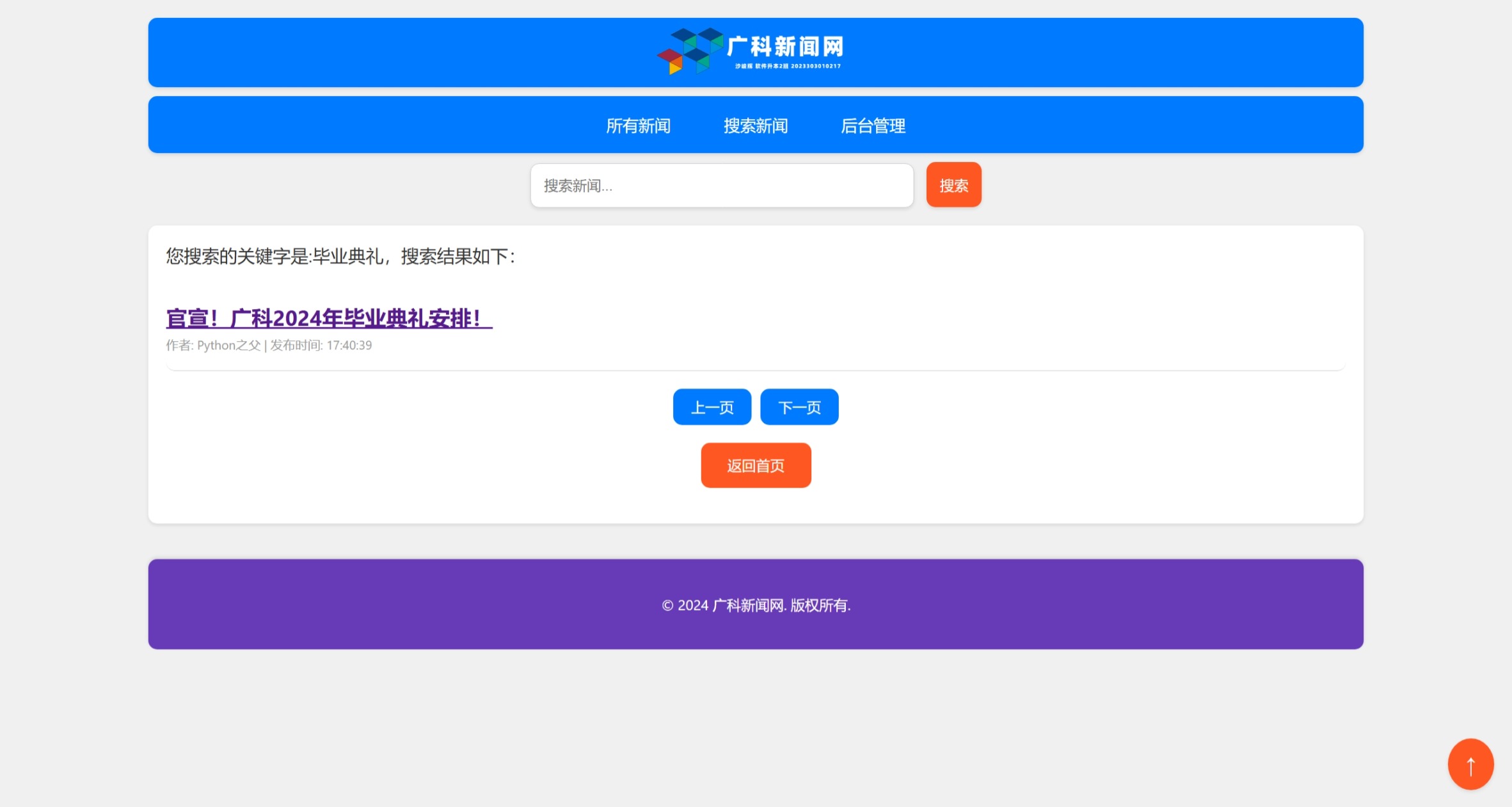Click the 广科新闻网 site title text
Viewport: 1512px width, 807px height.
click(785, 46)
